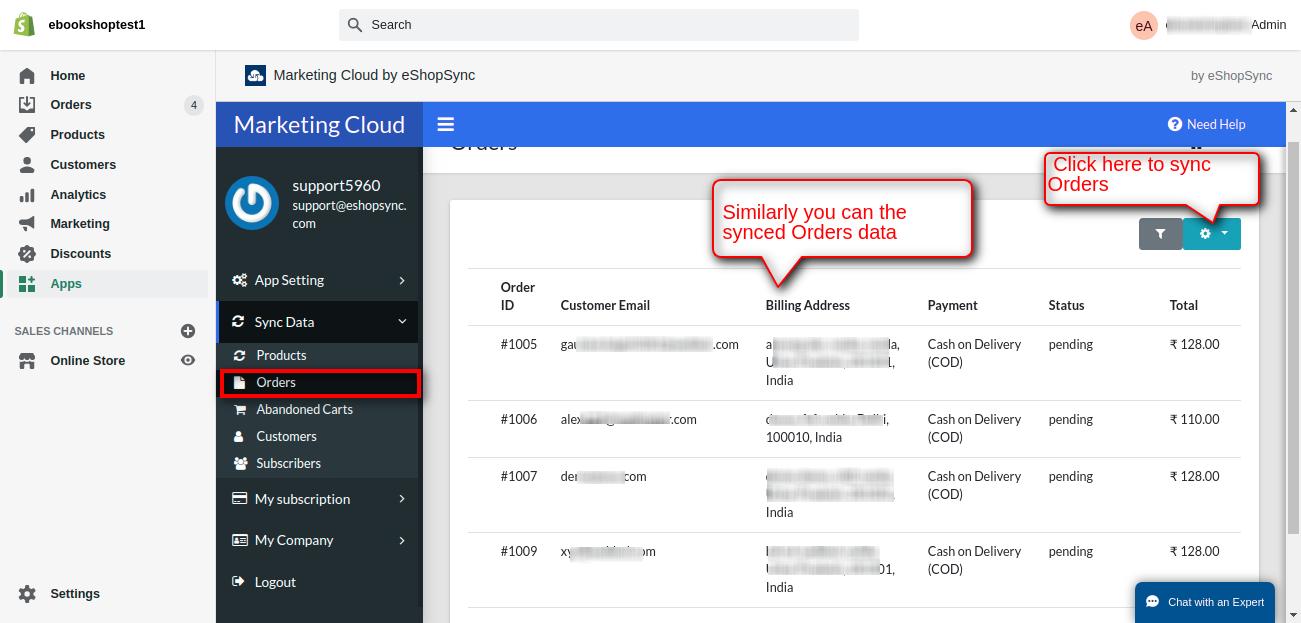This screenshot has height=623, width=1301.
Task: Open Customers under Sync Data
Action: (x=286, y=437)
